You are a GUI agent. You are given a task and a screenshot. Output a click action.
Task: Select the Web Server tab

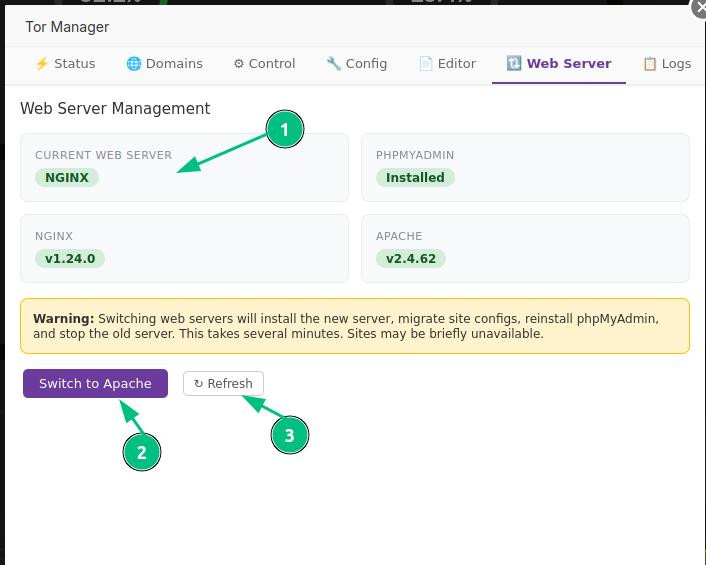point(559,63)
